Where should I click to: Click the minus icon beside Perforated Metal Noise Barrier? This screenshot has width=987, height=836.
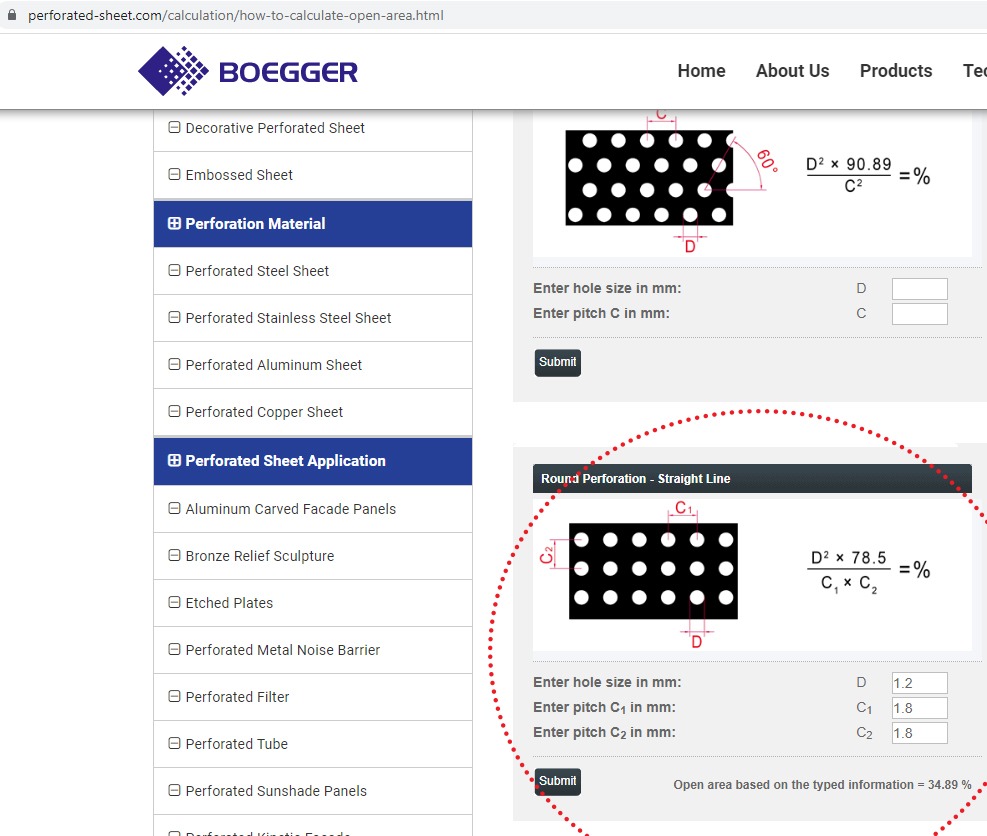click(174, 650)
